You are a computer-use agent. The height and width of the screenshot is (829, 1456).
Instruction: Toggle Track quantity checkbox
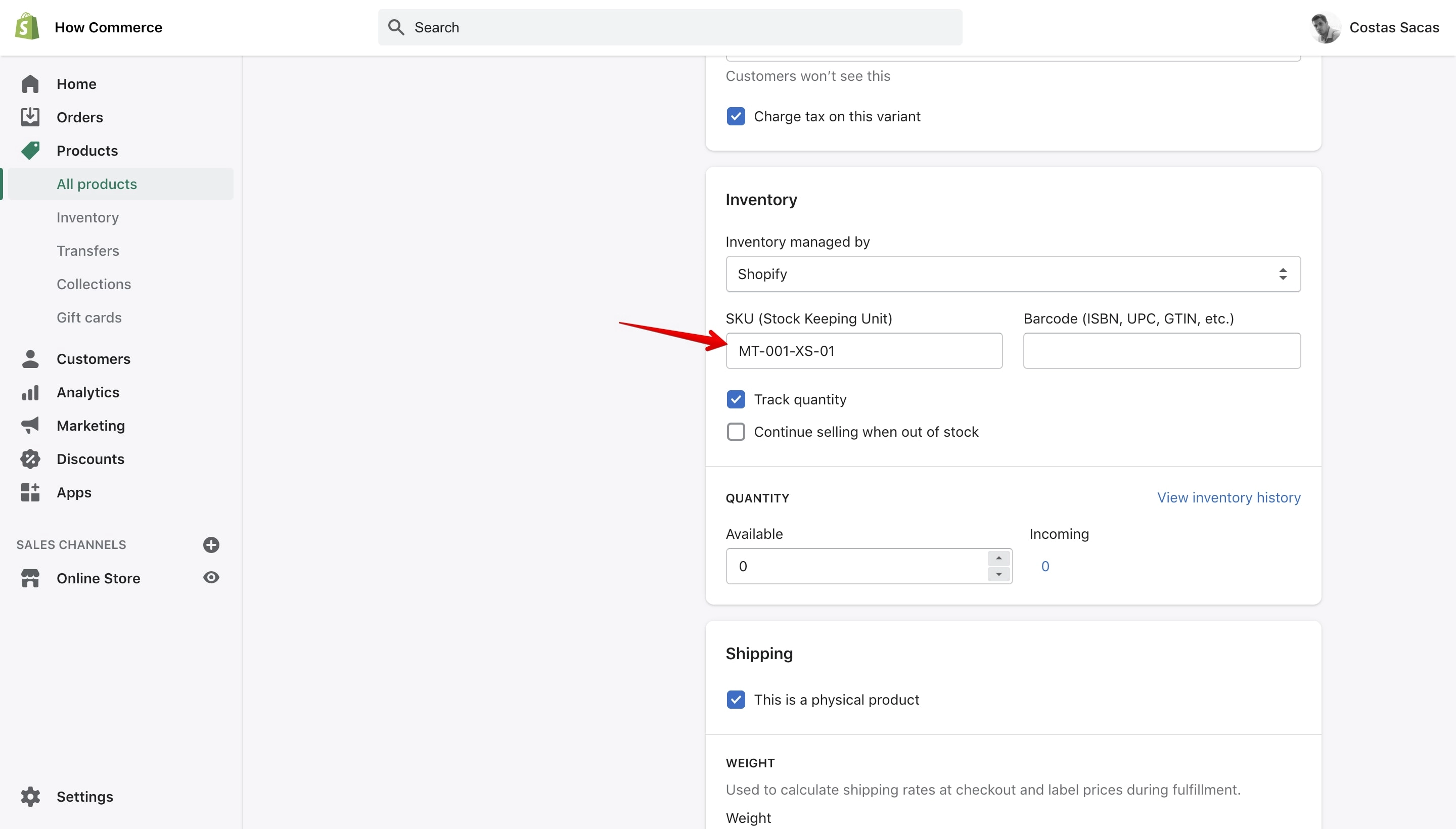tap(736, 399)
